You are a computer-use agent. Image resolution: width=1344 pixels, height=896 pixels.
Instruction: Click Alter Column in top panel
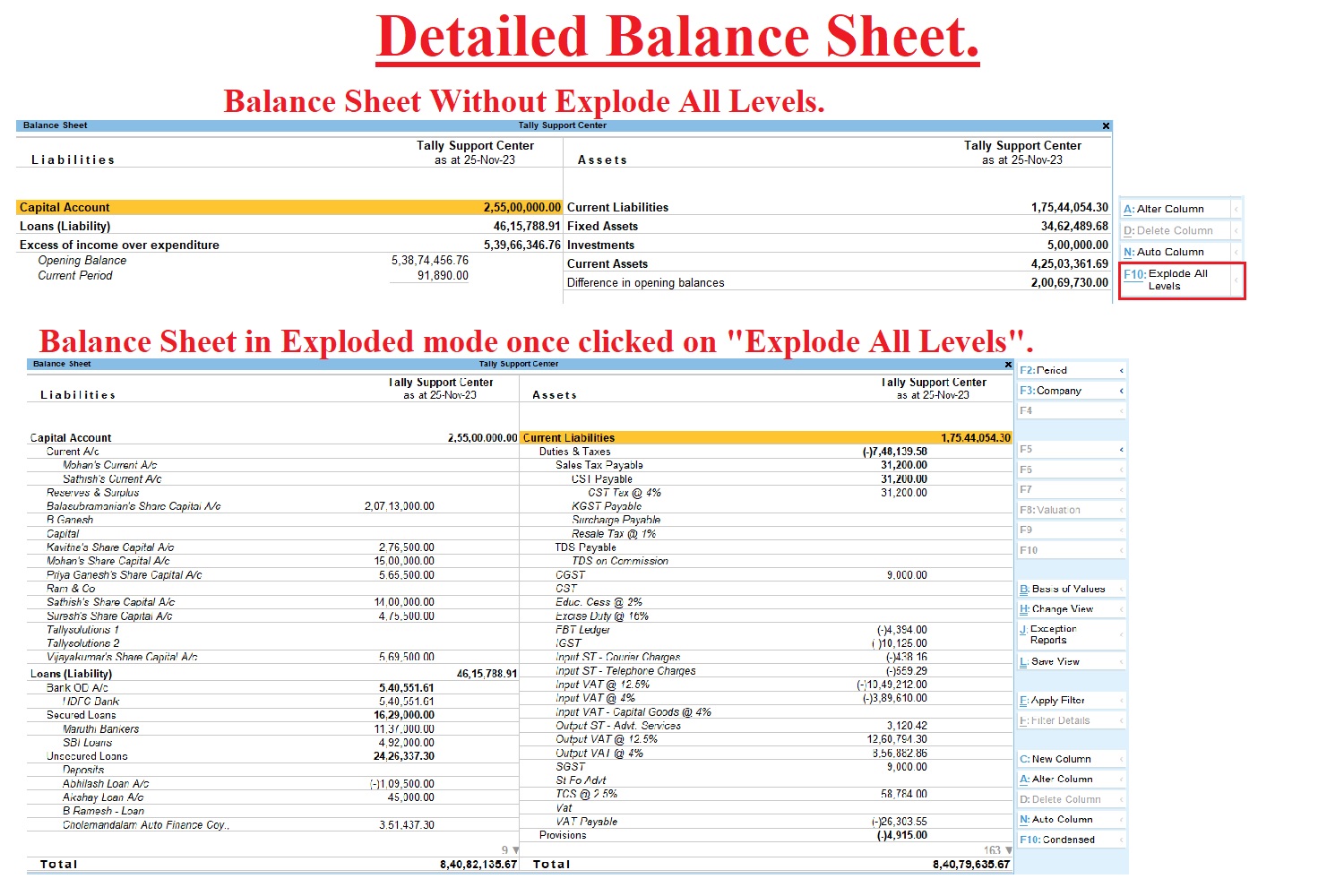1169,209
